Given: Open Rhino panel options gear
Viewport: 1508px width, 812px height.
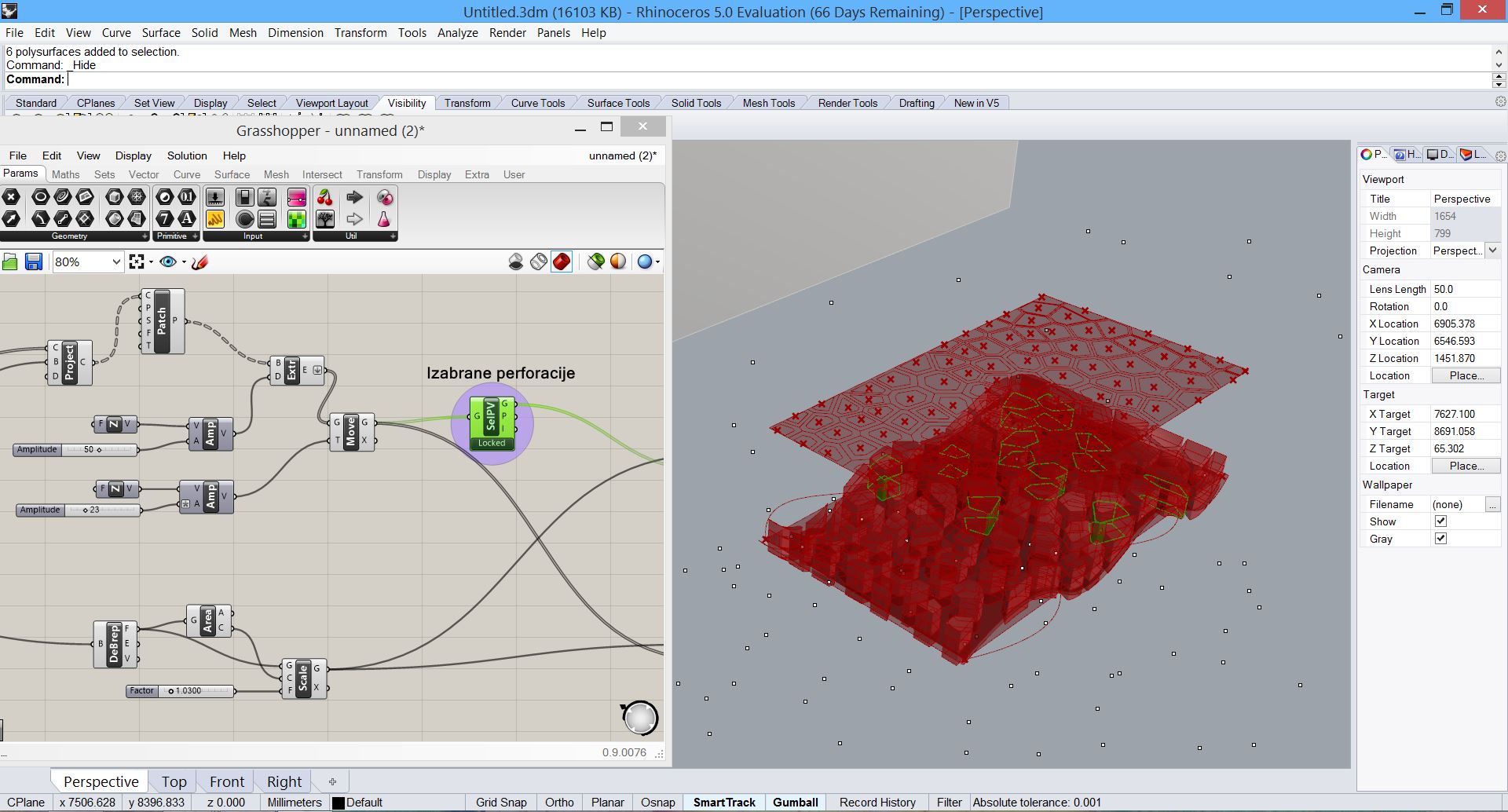Looking at the screenshot, I should pos(1500,155).
